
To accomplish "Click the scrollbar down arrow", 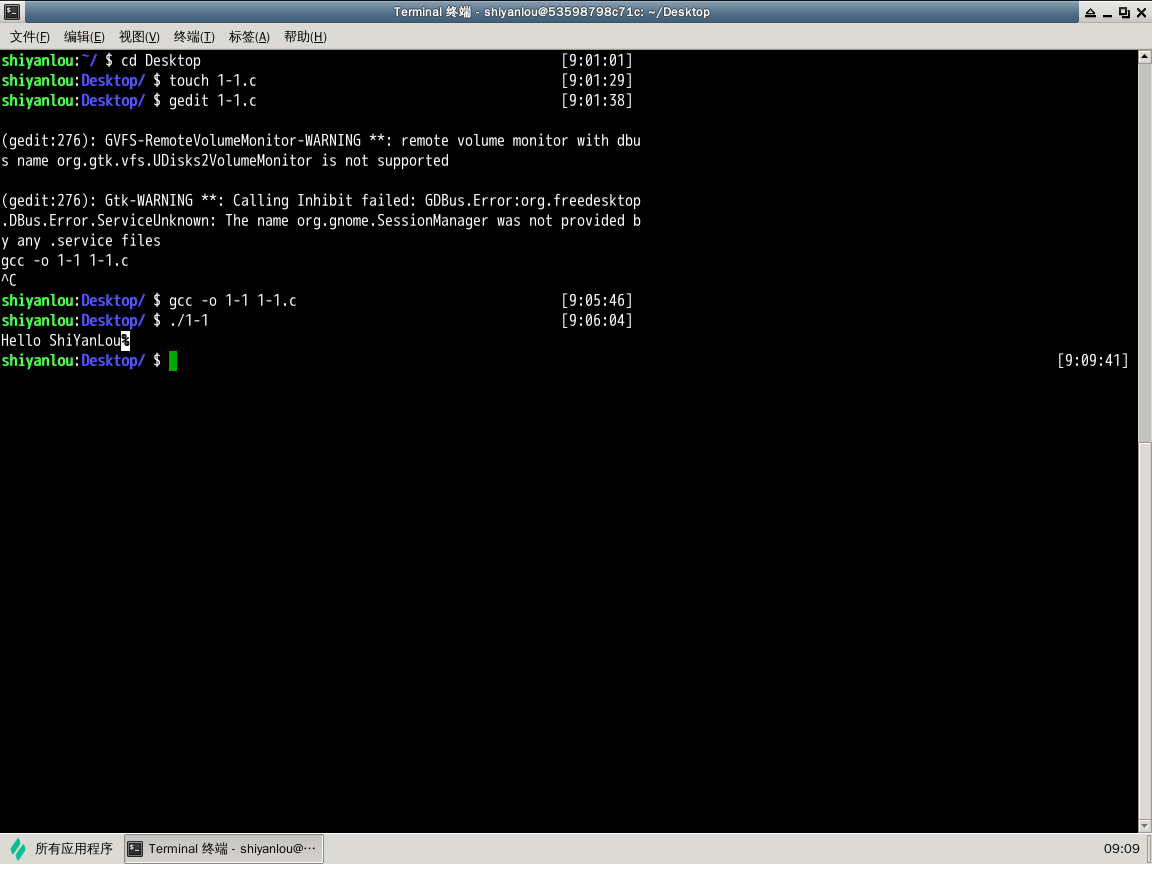I will 1145,825.
